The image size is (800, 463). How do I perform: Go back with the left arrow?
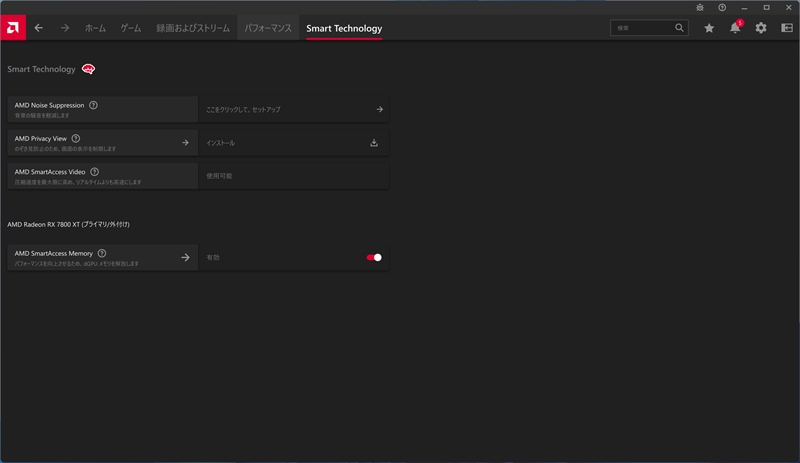pos(38,28)
